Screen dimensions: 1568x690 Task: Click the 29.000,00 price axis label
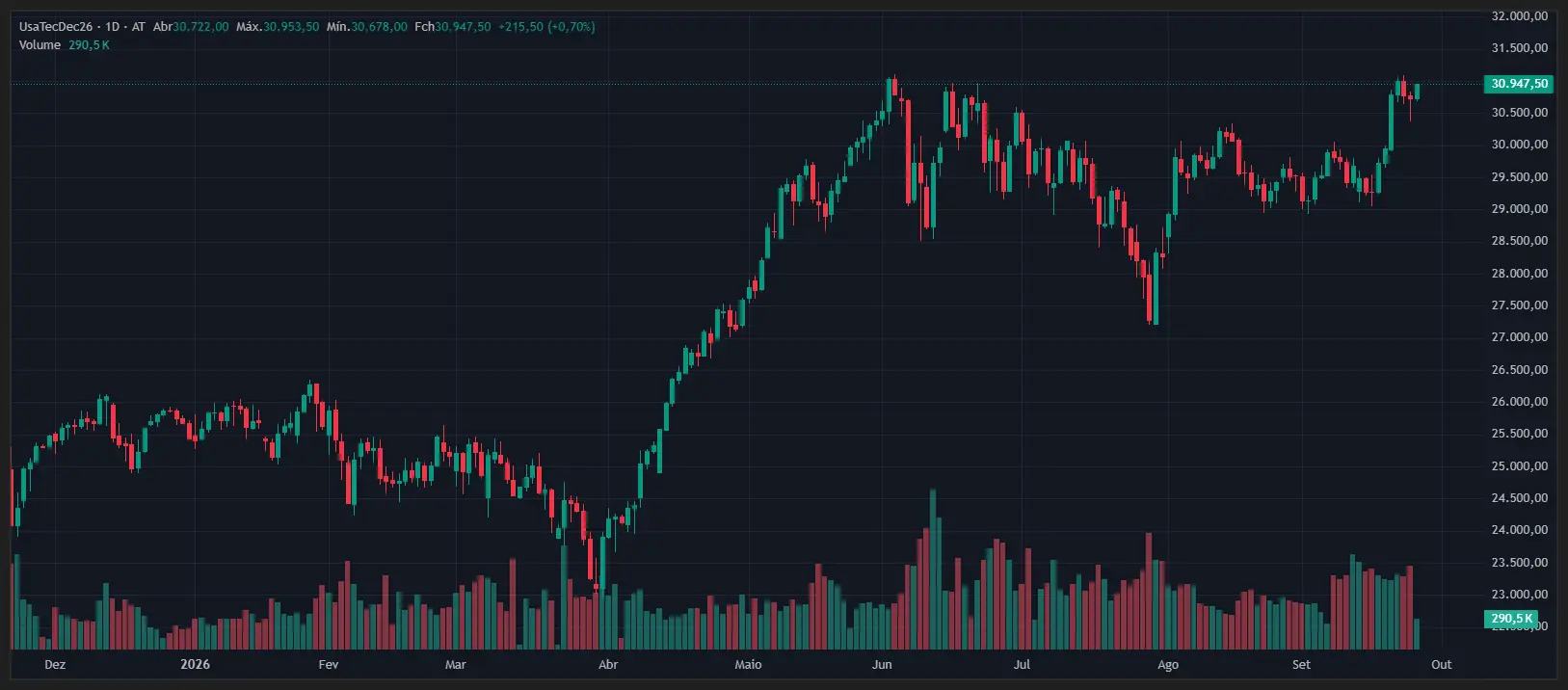[x=1520, y=209]
